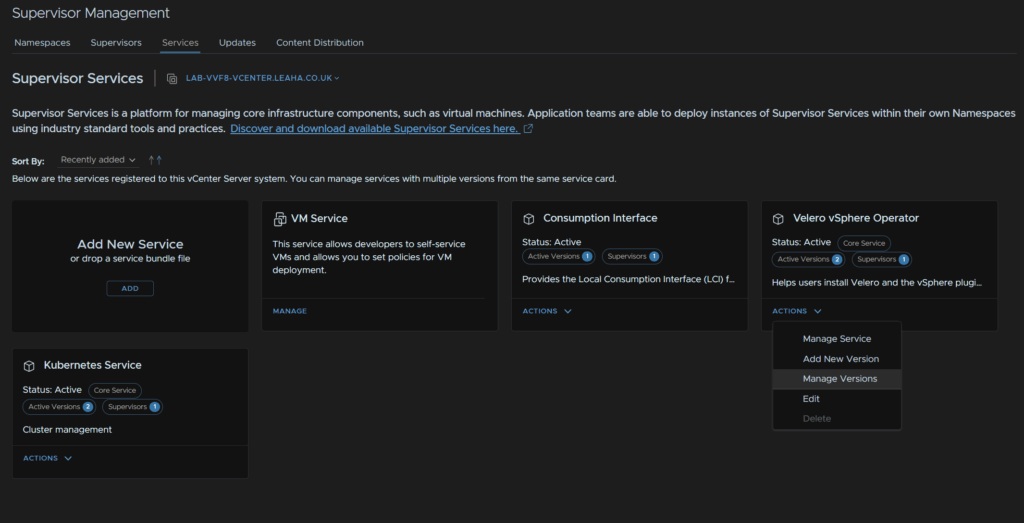Viewport: 1024px width, 523px height.
Task: Open the Recently added sort dropdown
Action: [99, 160]
